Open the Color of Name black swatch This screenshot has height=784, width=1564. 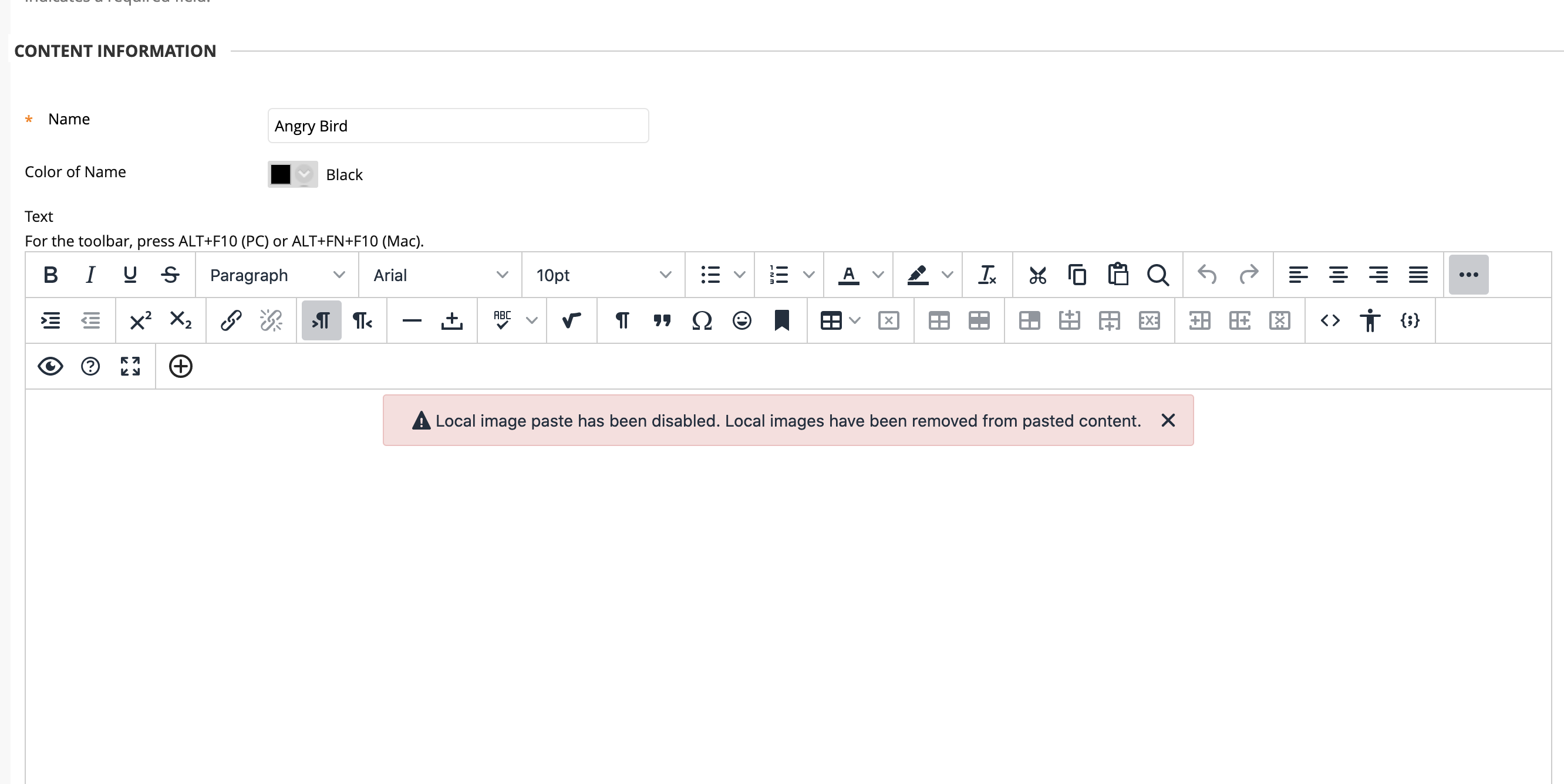[292, 174]
